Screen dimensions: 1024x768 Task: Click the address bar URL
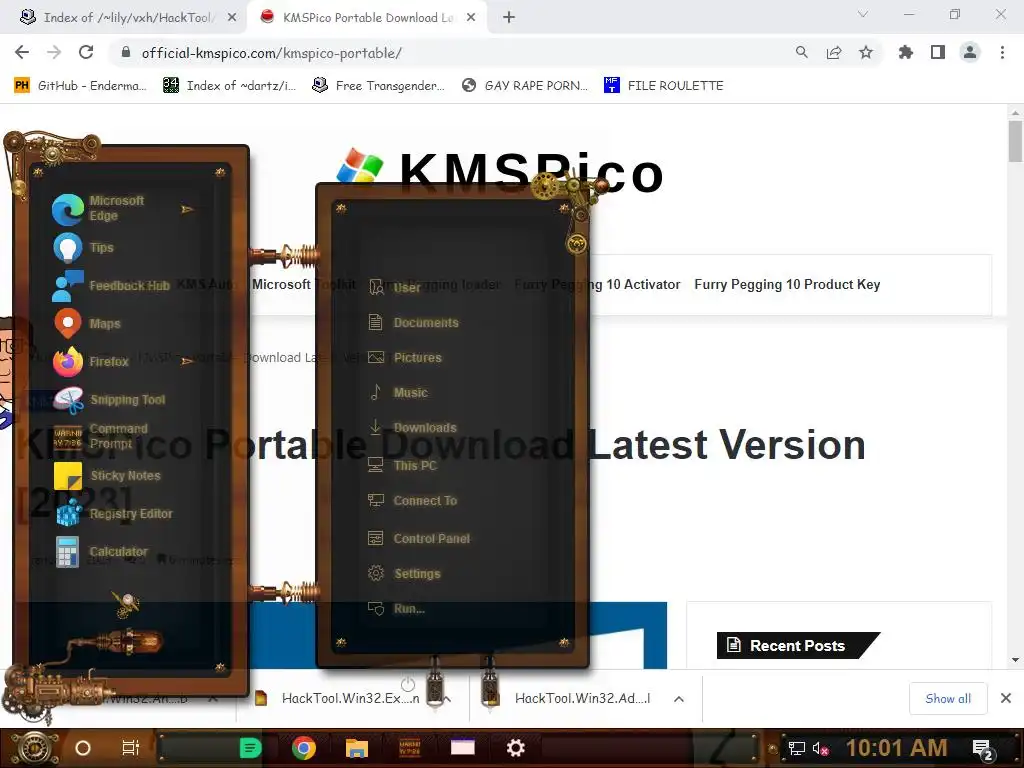(x=272, y=53)
